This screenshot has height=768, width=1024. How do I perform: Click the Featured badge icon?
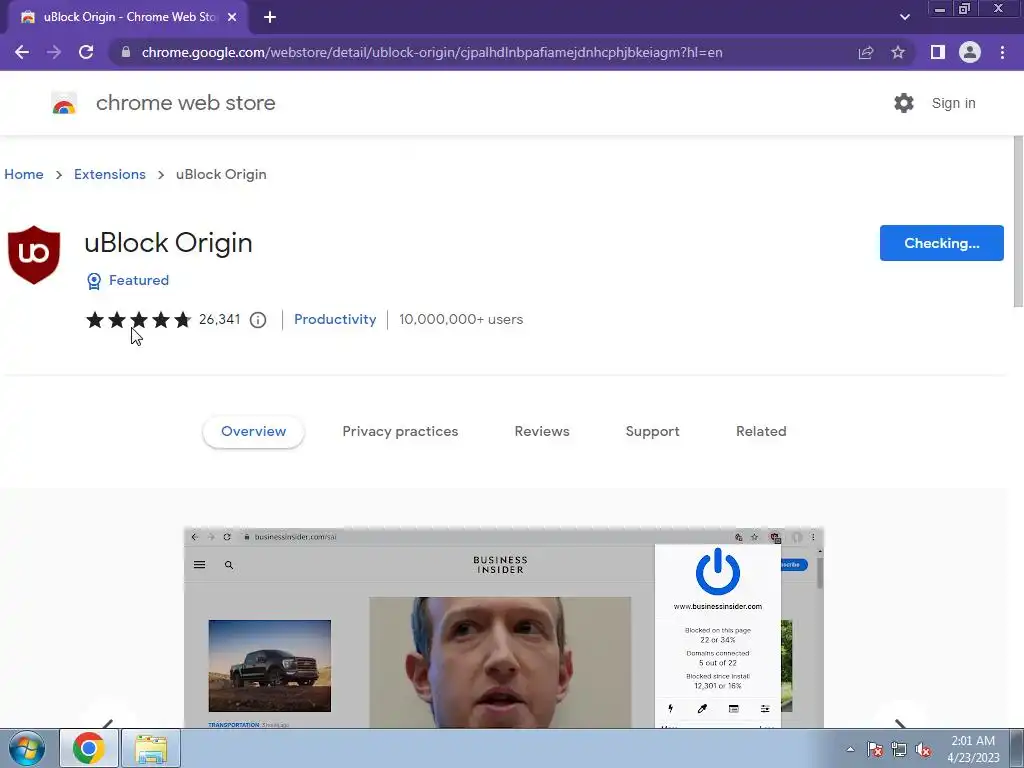(x=94, y=281)
